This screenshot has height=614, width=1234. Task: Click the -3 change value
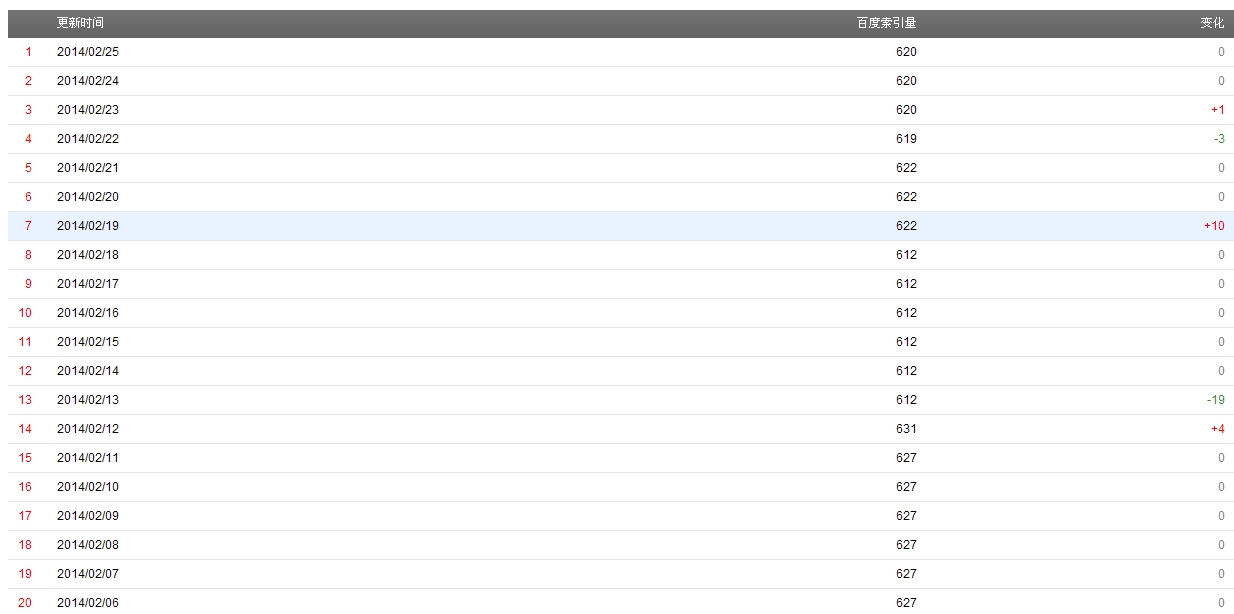(1219, 139)
